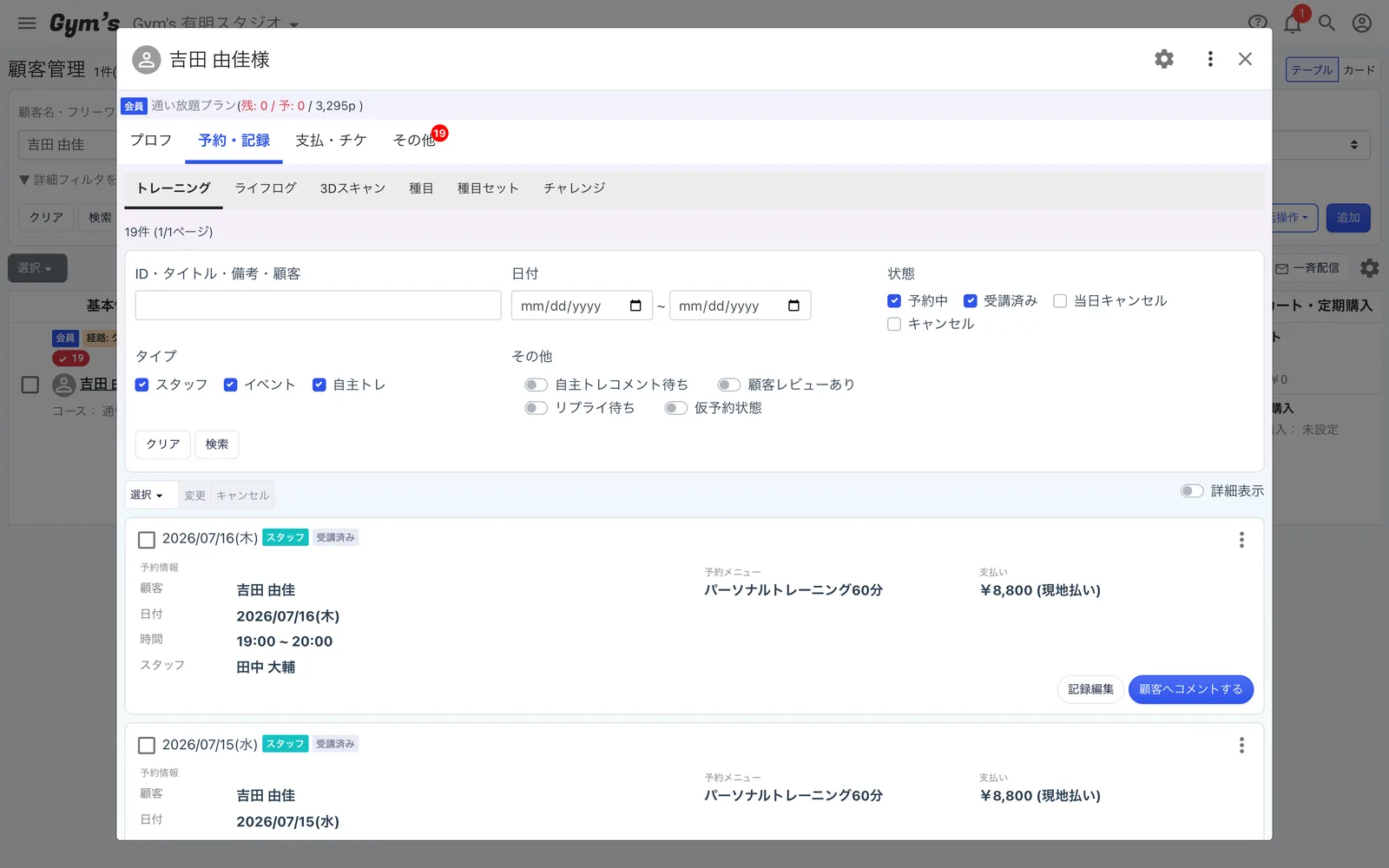
Task: Open the 種目セット sub-tab
Action: (x=488, y=188)
